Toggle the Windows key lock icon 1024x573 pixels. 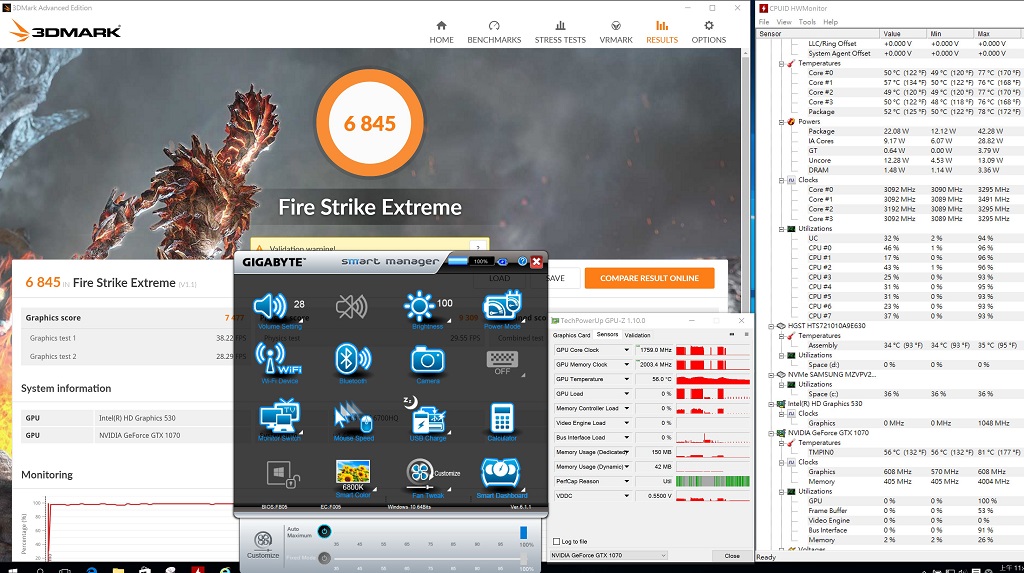pyautogui.click(x=283, y=474)
